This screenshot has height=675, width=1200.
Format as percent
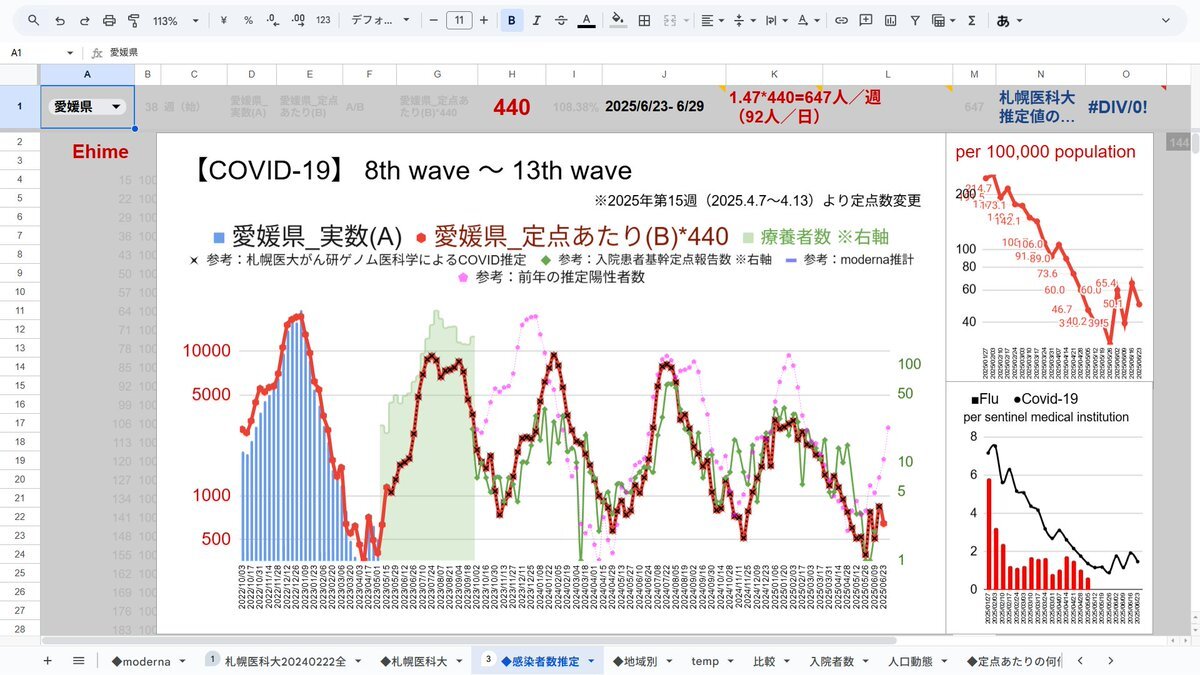pos(248,20)
